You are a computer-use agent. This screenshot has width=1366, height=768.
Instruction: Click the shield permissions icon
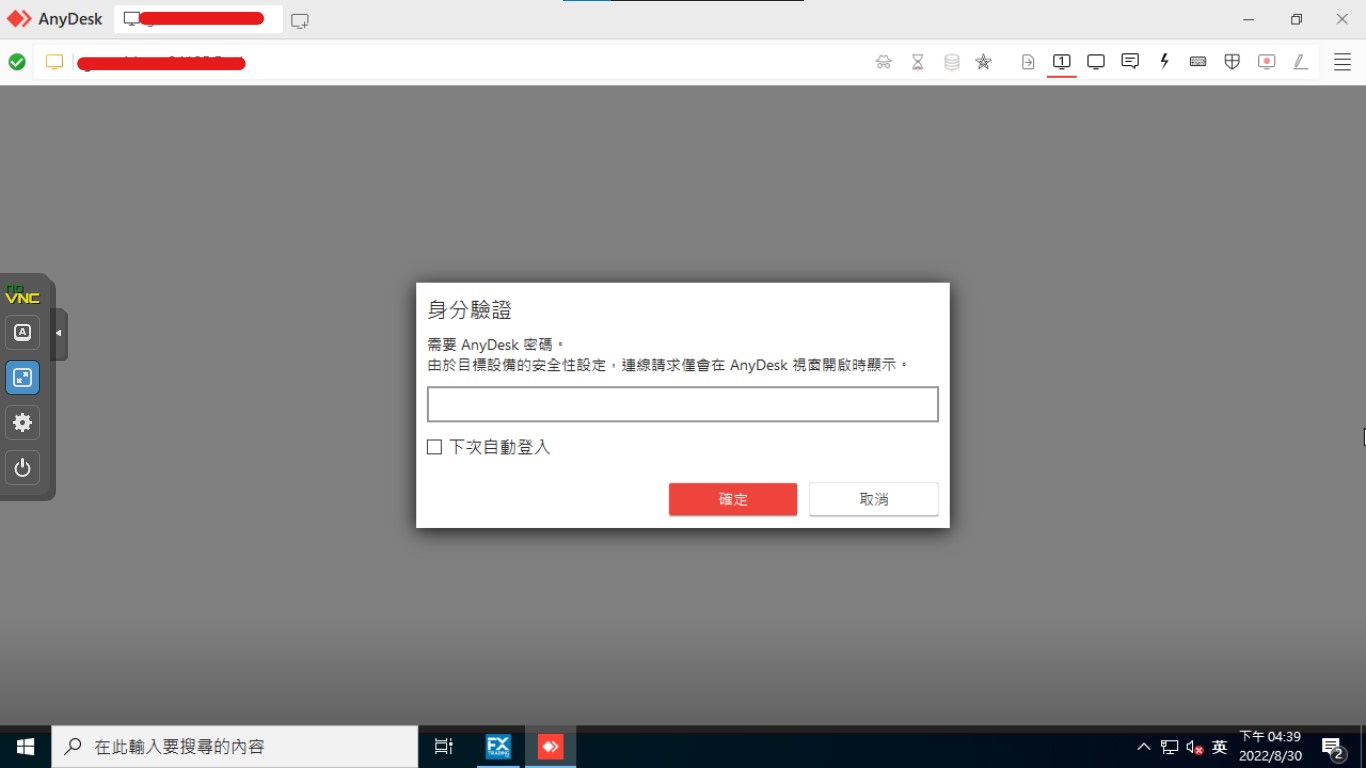click(x=1232, y=62)
